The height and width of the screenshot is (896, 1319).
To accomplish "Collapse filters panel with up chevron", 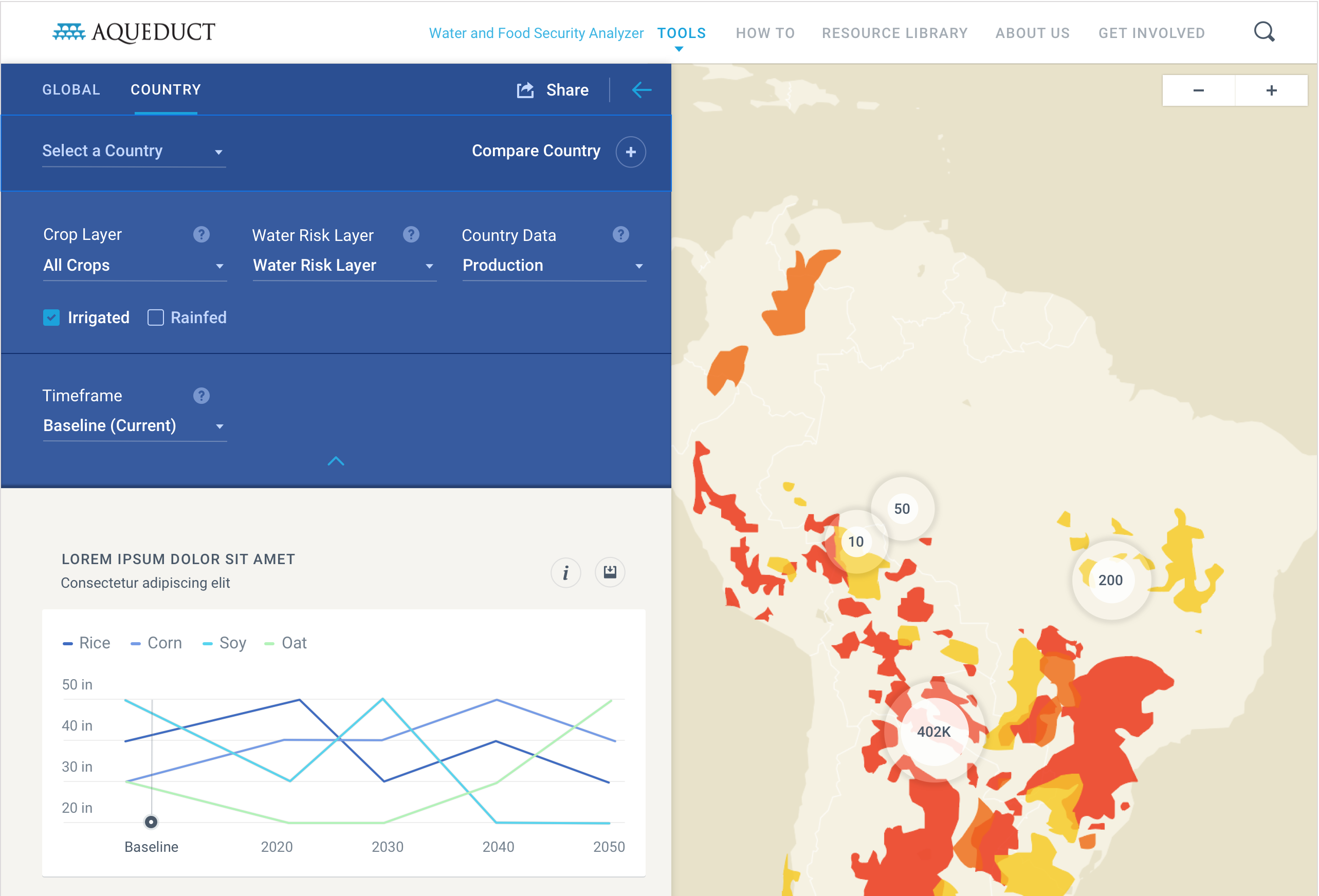I will point(336,461).
